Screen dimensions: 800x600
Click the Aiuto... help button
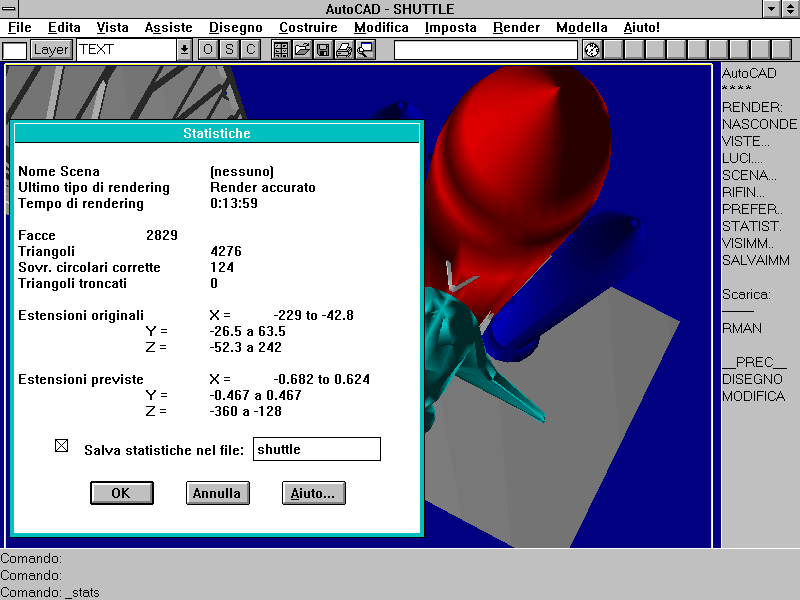click(313, 493)
